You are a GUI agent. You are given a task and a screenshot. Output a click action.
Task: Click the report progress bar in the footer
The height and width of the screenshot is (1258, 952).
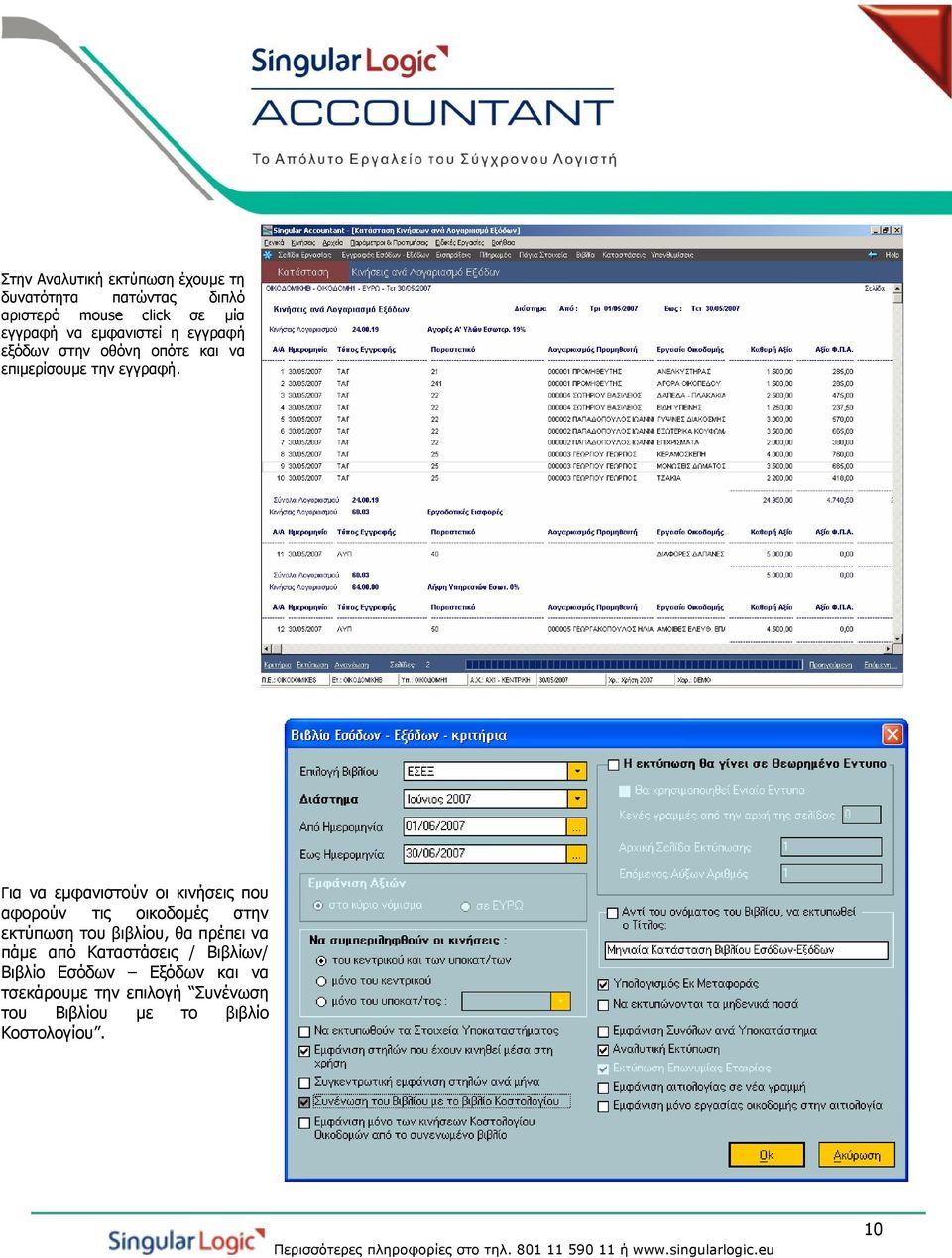(633, 665)
